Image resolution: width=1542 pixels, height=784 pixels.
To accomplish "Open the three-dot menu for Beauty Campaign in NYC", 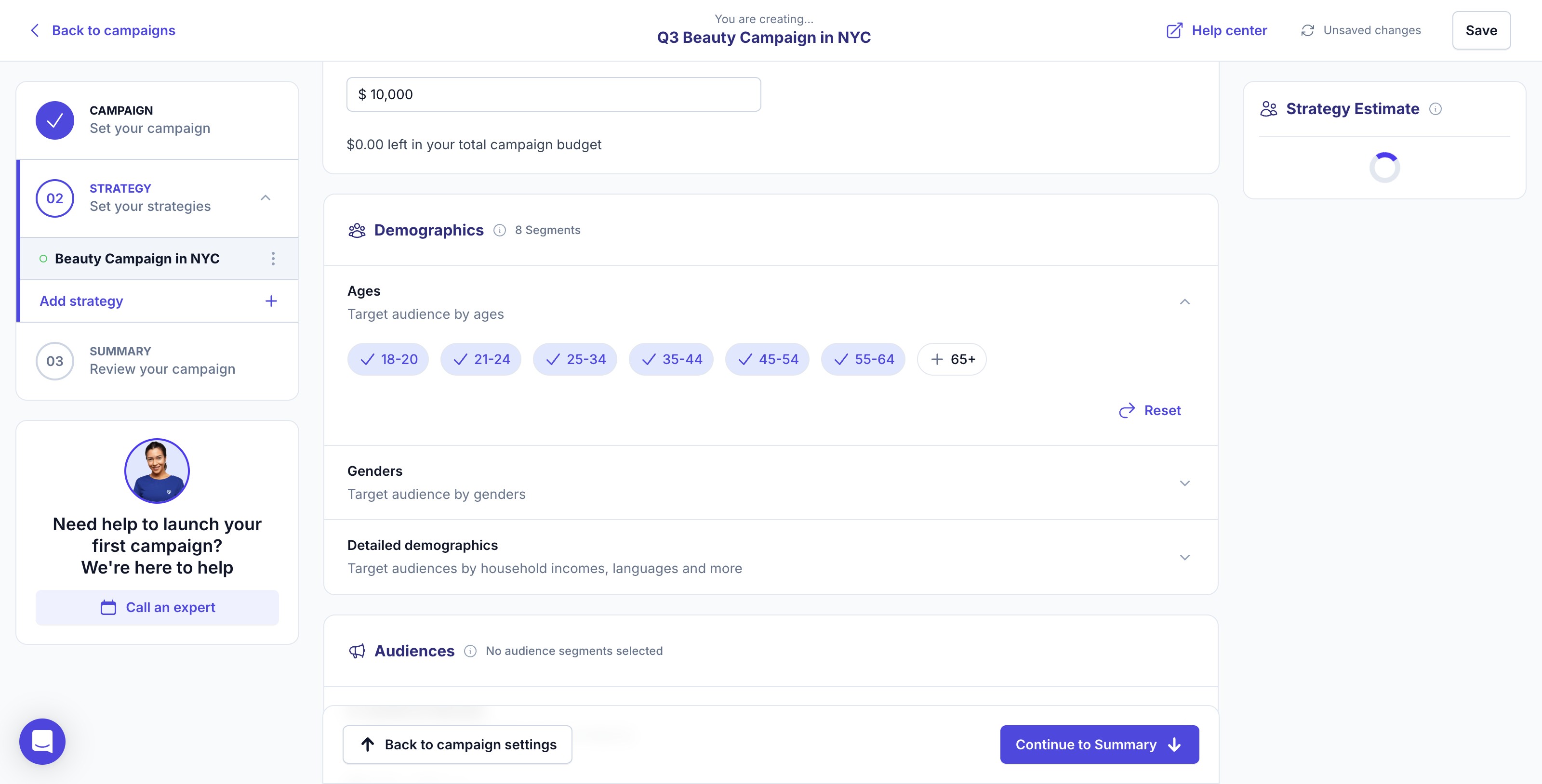I will (273, 259).
